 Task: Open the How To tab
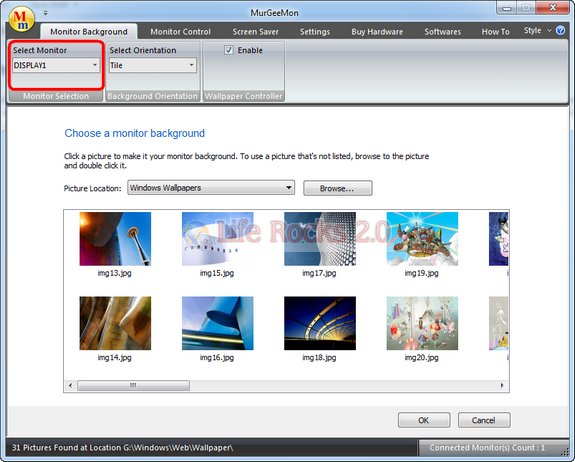click(495, 32)
